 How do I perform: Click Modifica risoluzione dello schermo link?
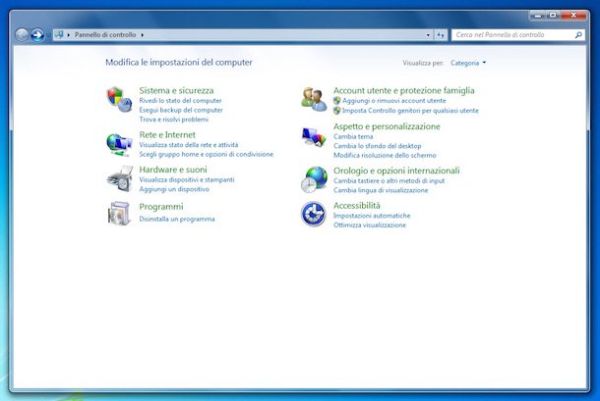click(384, 155)
